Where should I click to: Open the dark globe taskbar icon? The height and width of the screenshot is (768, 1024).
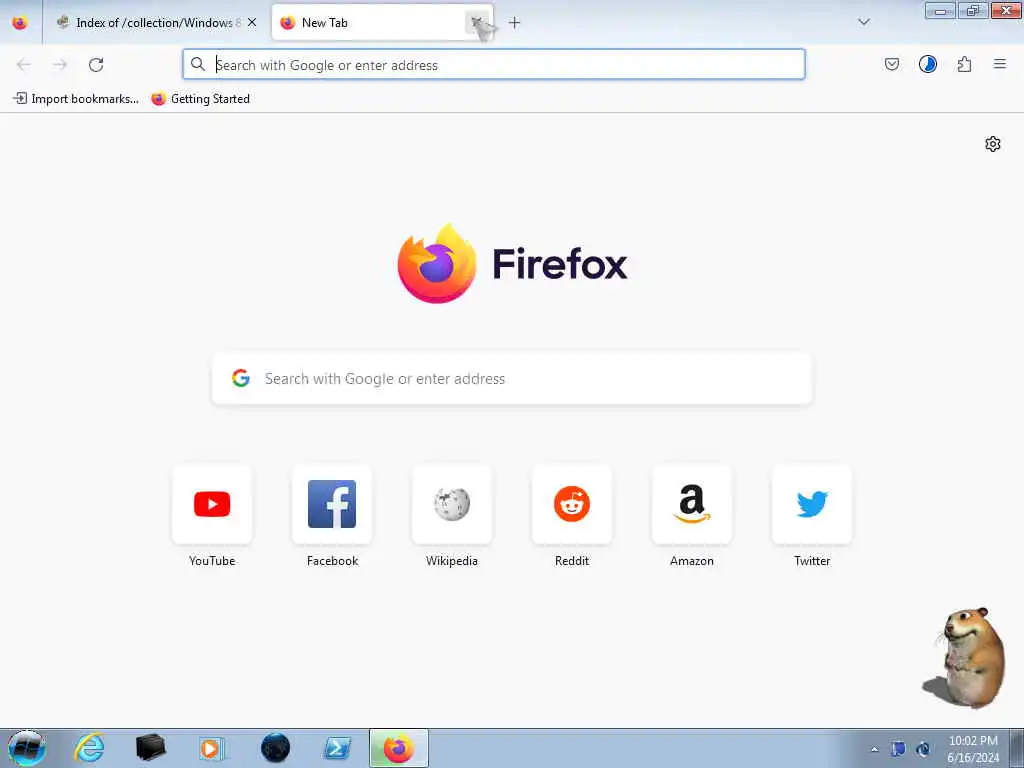coord(275,748)
